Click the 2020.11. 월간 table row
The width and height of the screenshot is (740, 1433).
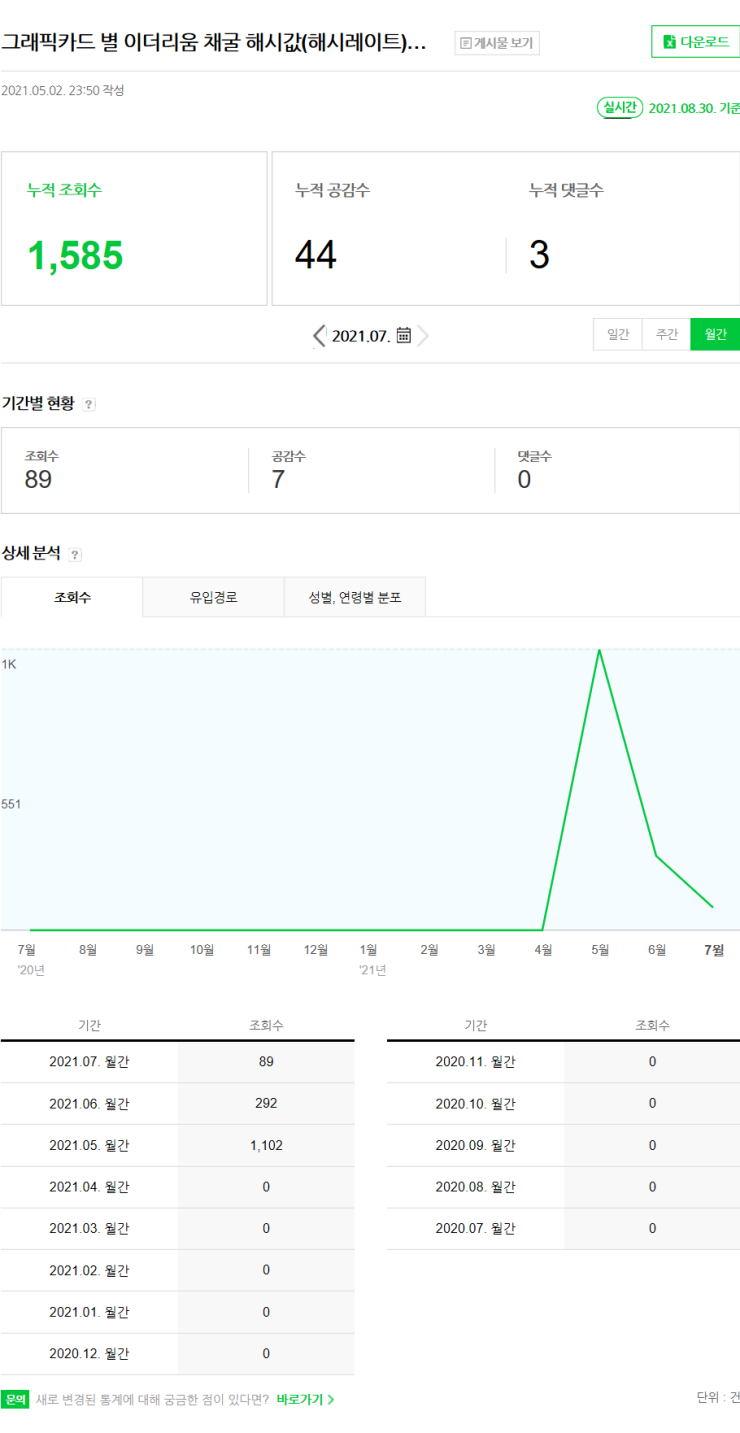[x=564, y=1062]
